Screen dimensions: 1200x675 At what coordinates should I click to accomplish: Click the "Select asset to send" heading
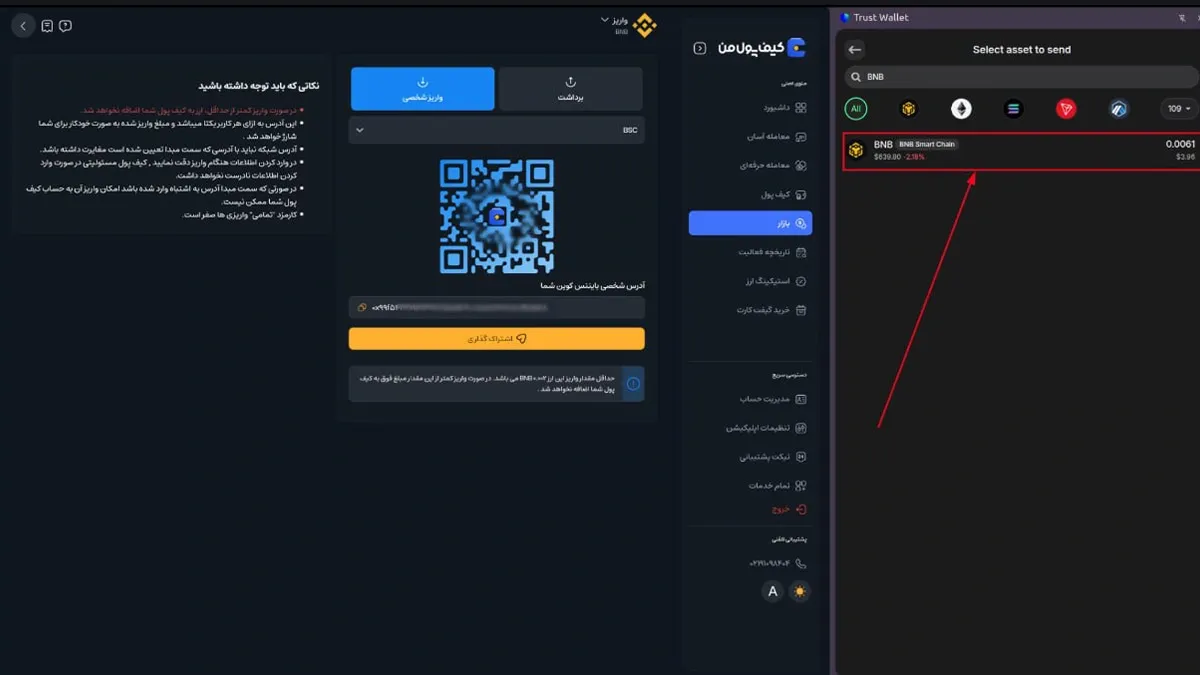[x=1022, y=50]
